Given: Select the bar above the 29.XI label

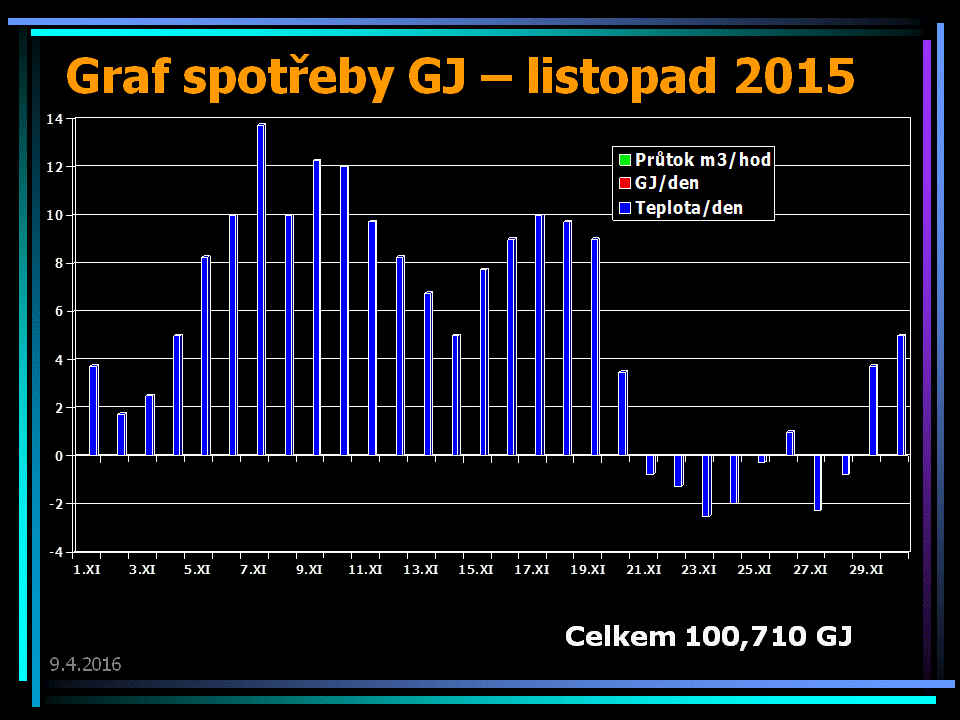Looking at the screenshot, I should [x=873, y=410].
